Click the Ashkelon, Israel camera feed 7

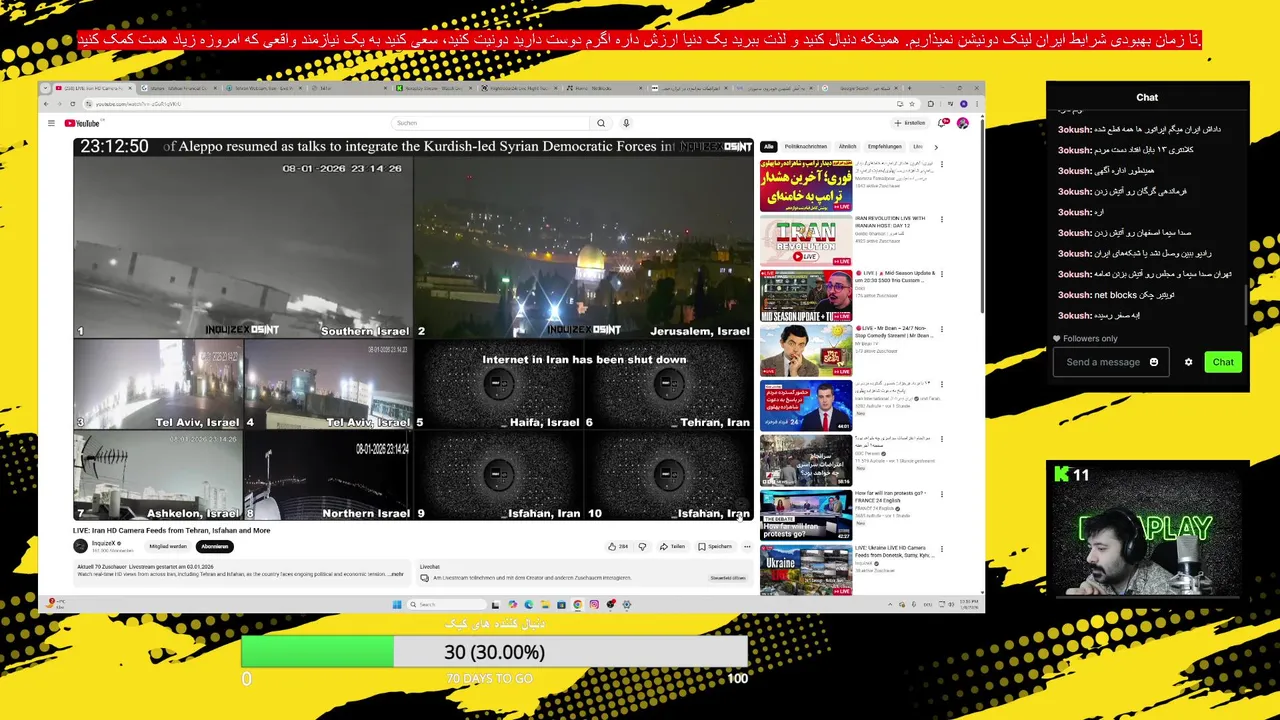[158, 475]
